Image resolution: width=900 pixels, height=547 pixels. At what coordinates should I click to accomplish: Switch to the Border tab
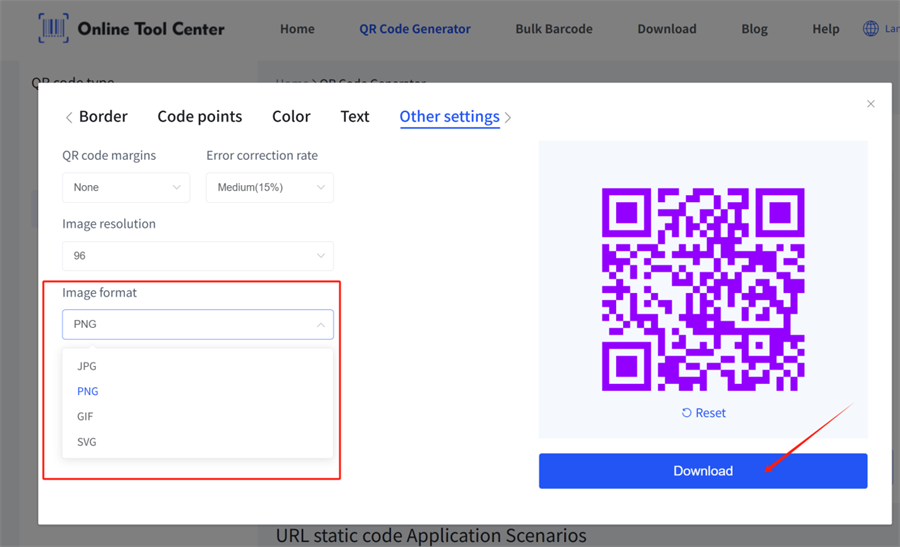coord(103,117)
